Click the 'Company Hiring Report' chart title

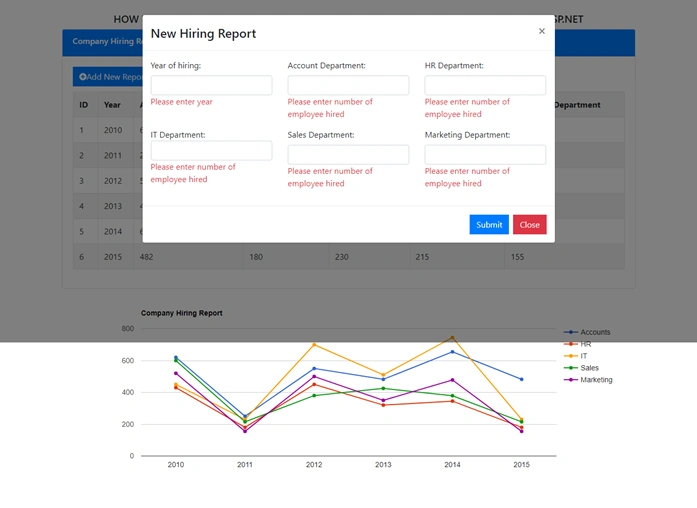(x=181, y=313)
